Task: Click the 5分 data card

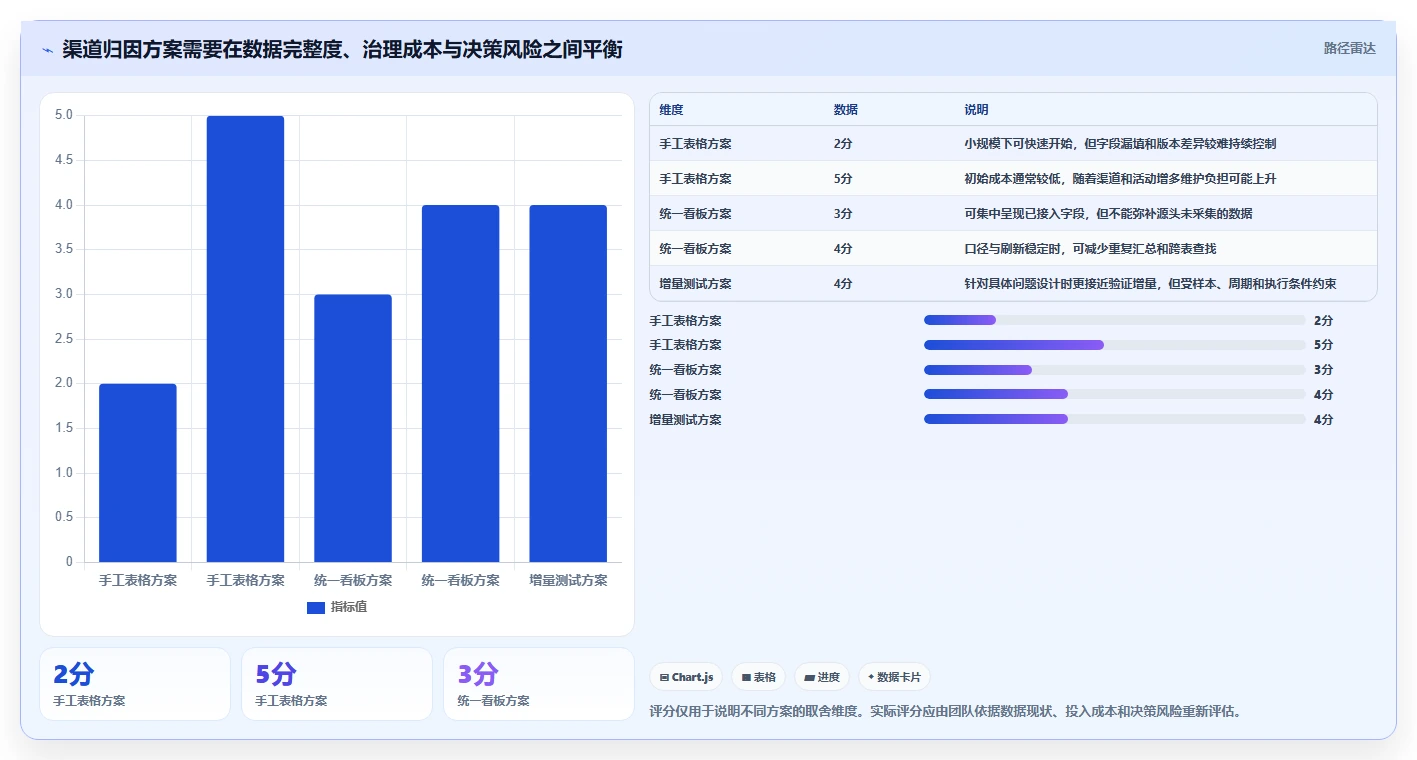Action: click(x=337, y=684)
